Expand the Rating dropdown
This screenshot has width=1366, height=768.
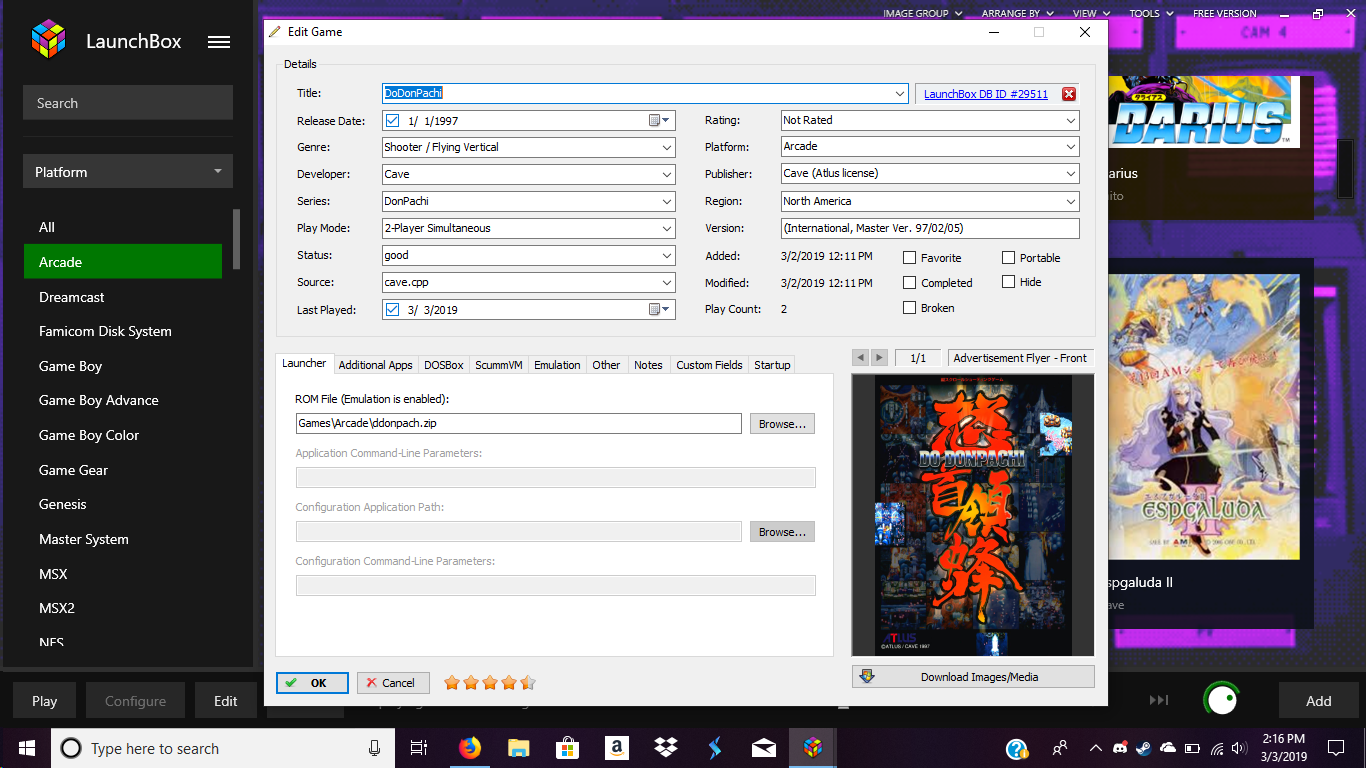1071,120
